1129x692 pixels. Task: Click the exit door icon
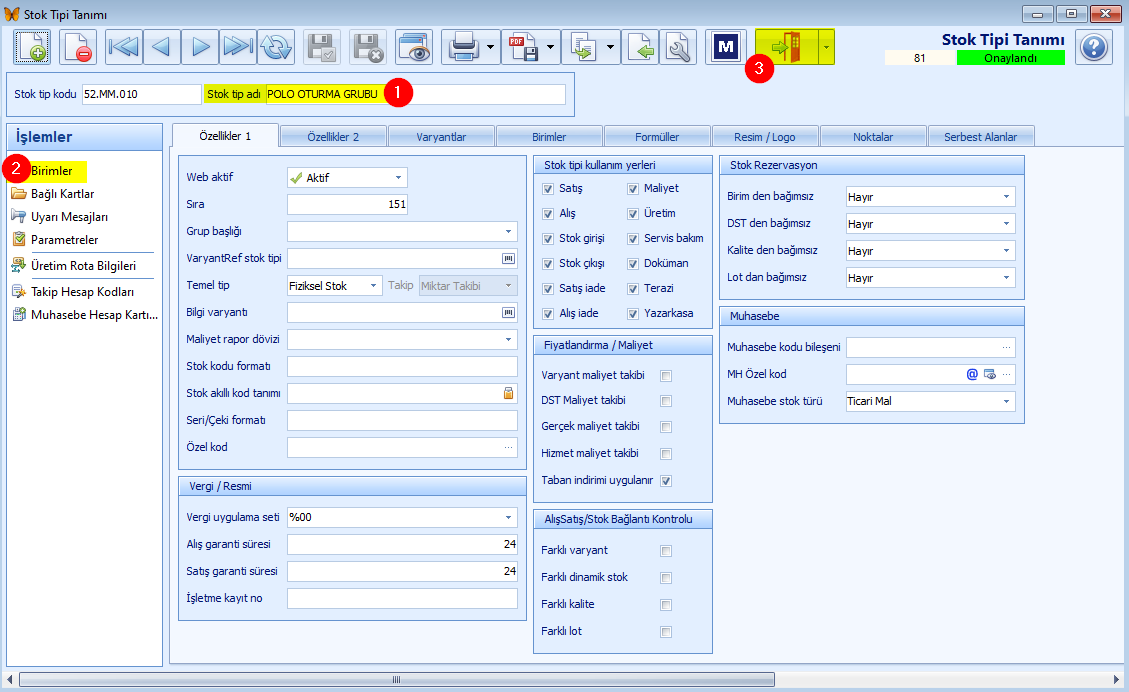click(x=786, y=48)
